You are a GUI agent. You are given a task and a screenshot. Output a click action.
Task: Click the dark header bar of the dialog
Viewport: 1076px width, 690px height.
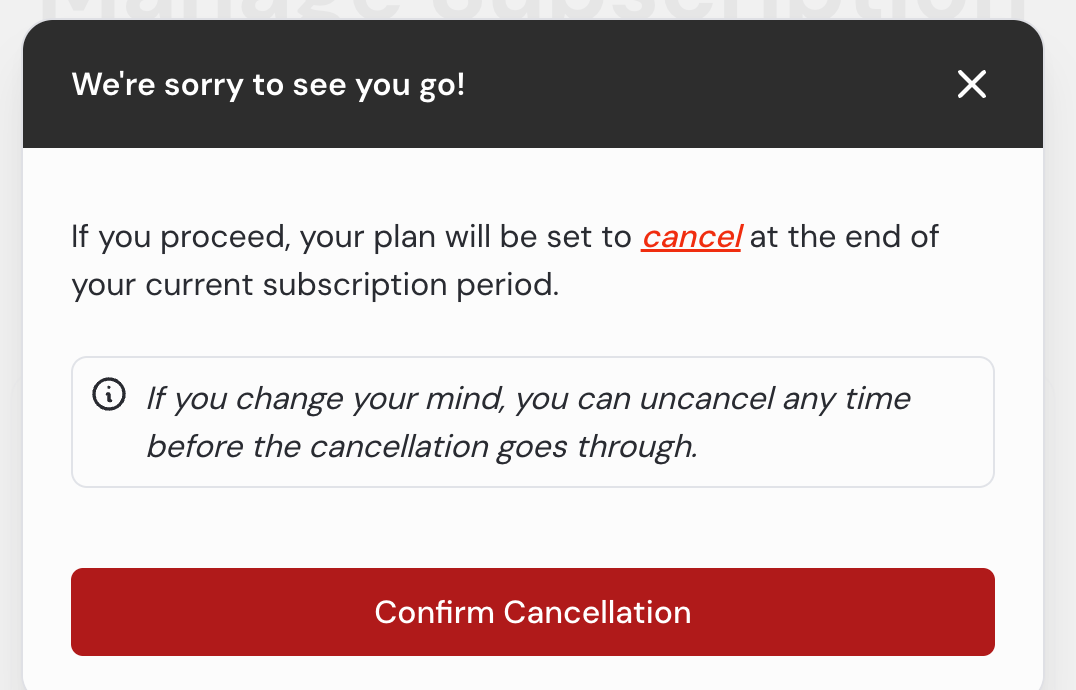coord(533,84)
